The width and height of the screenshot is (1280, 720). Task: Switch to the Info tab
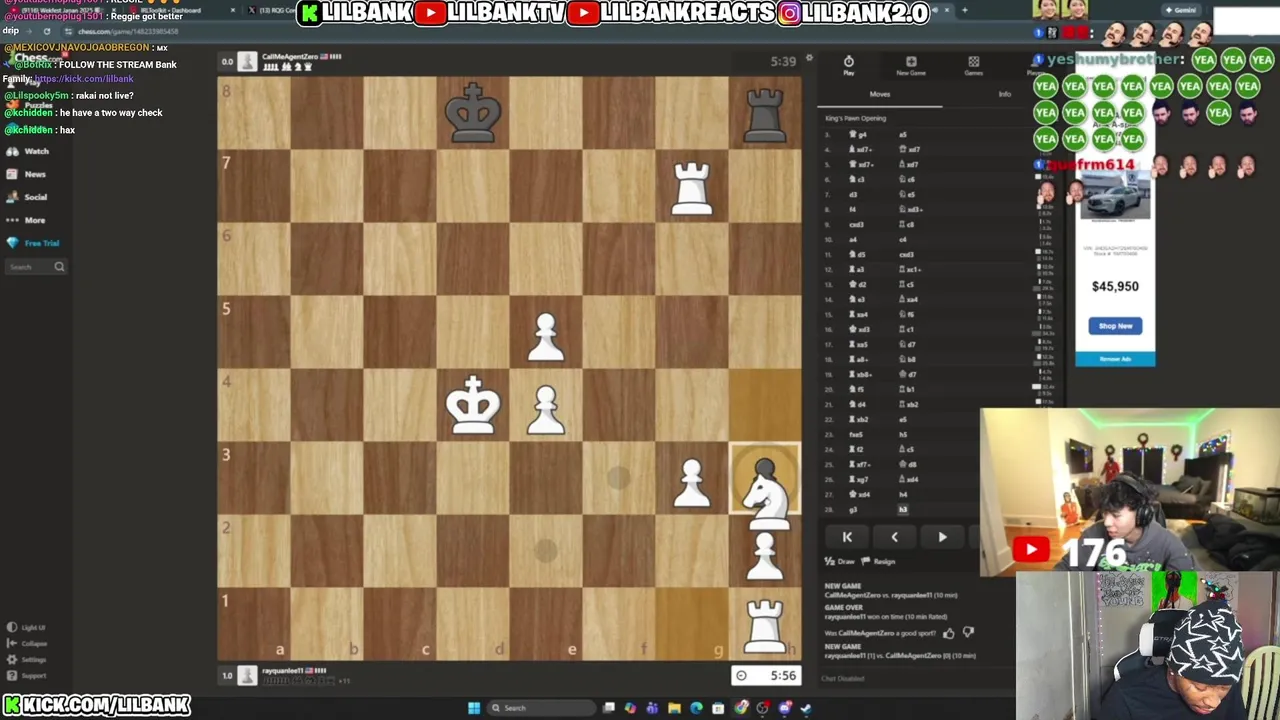tap(1004, 94)
